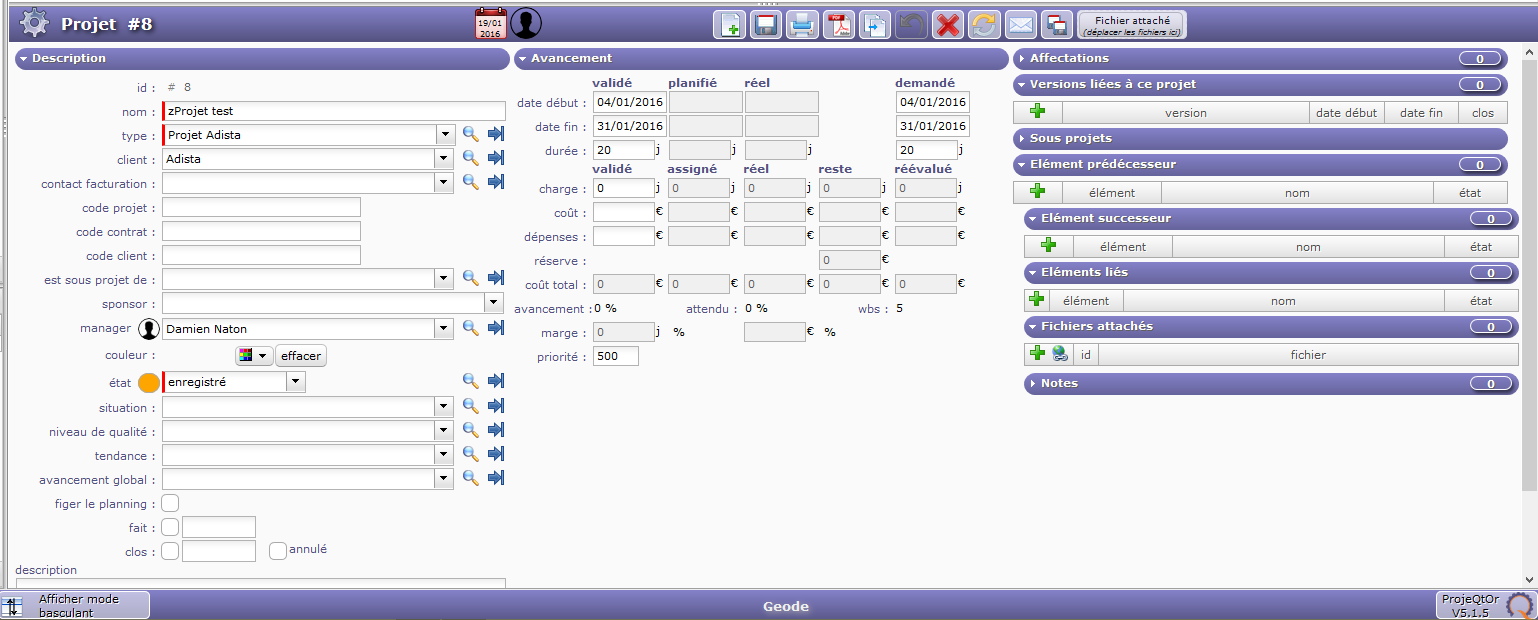Search project types with the magnifier icon
Image resolution: width=1538 pixels, height=620 pixels.
pos(471,134)
